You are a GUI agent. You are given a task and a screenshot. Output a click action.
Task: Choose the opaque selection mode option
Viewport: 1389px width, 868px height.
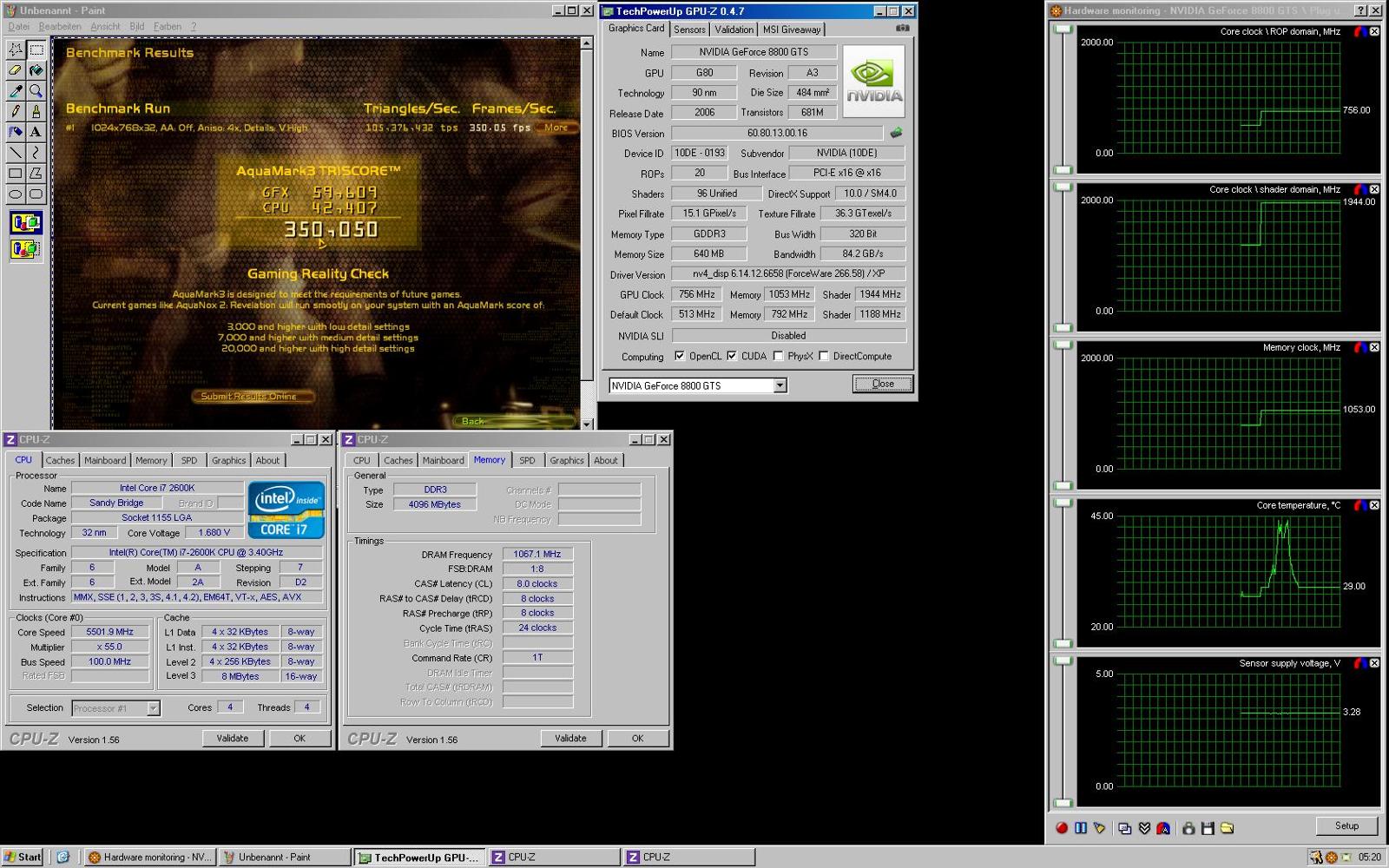coord(25,223)
